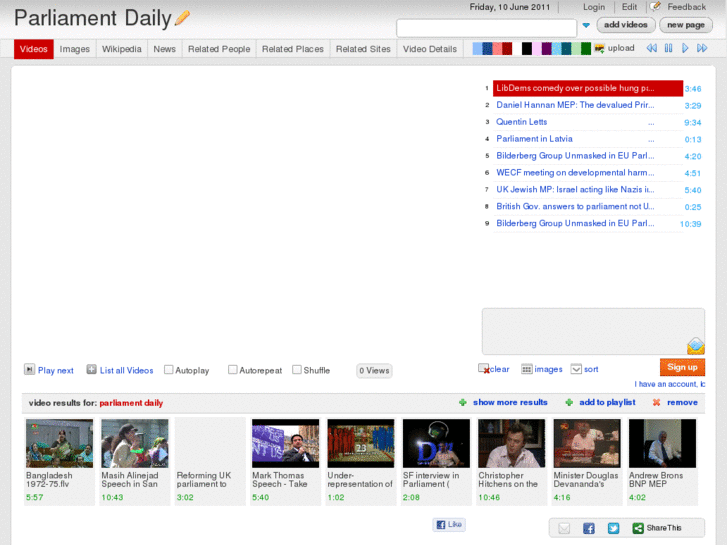Click the red X remove icon
The height and width of the screenshot is (545, 727).
pos(656,403)
